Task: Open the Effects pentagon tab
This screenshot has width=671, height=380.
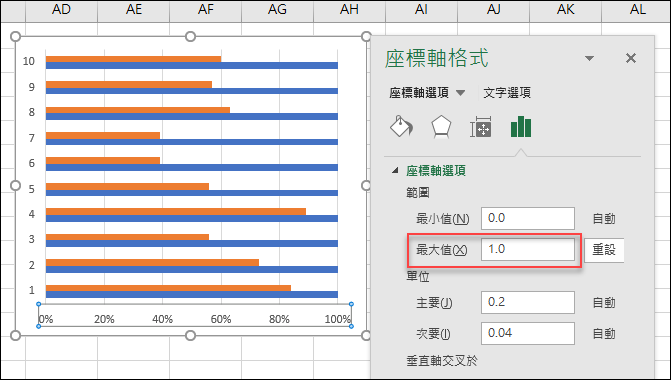Action: pyautogui.click(x=441, y=127)
